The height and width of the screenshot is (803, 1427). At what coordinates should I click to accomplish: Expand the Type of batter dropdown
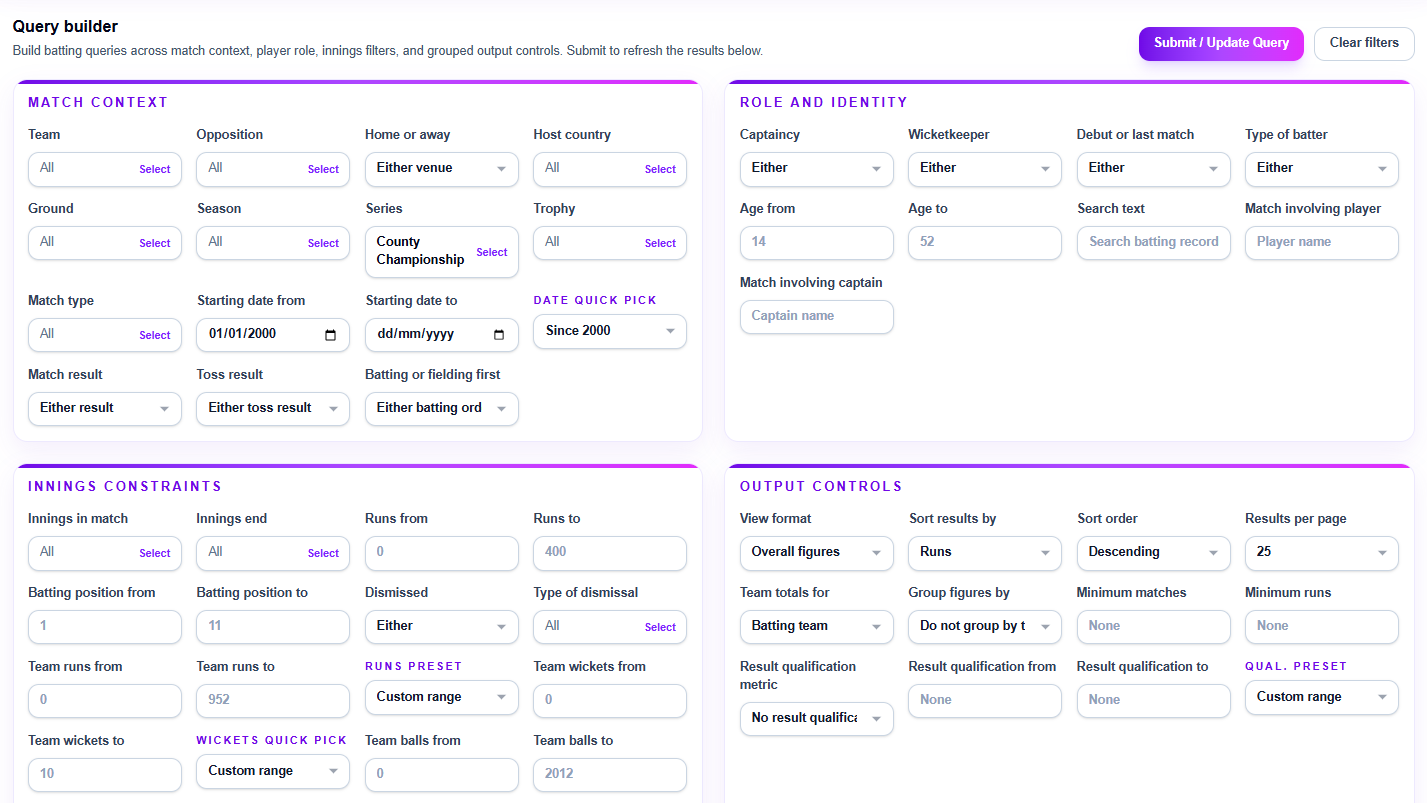[1322, 169]
